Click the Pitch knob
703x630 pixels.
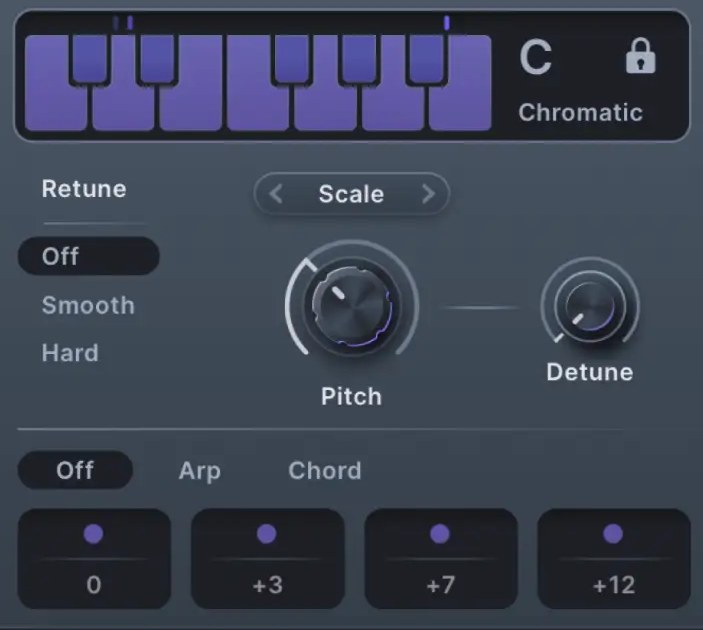pos(352,306)
